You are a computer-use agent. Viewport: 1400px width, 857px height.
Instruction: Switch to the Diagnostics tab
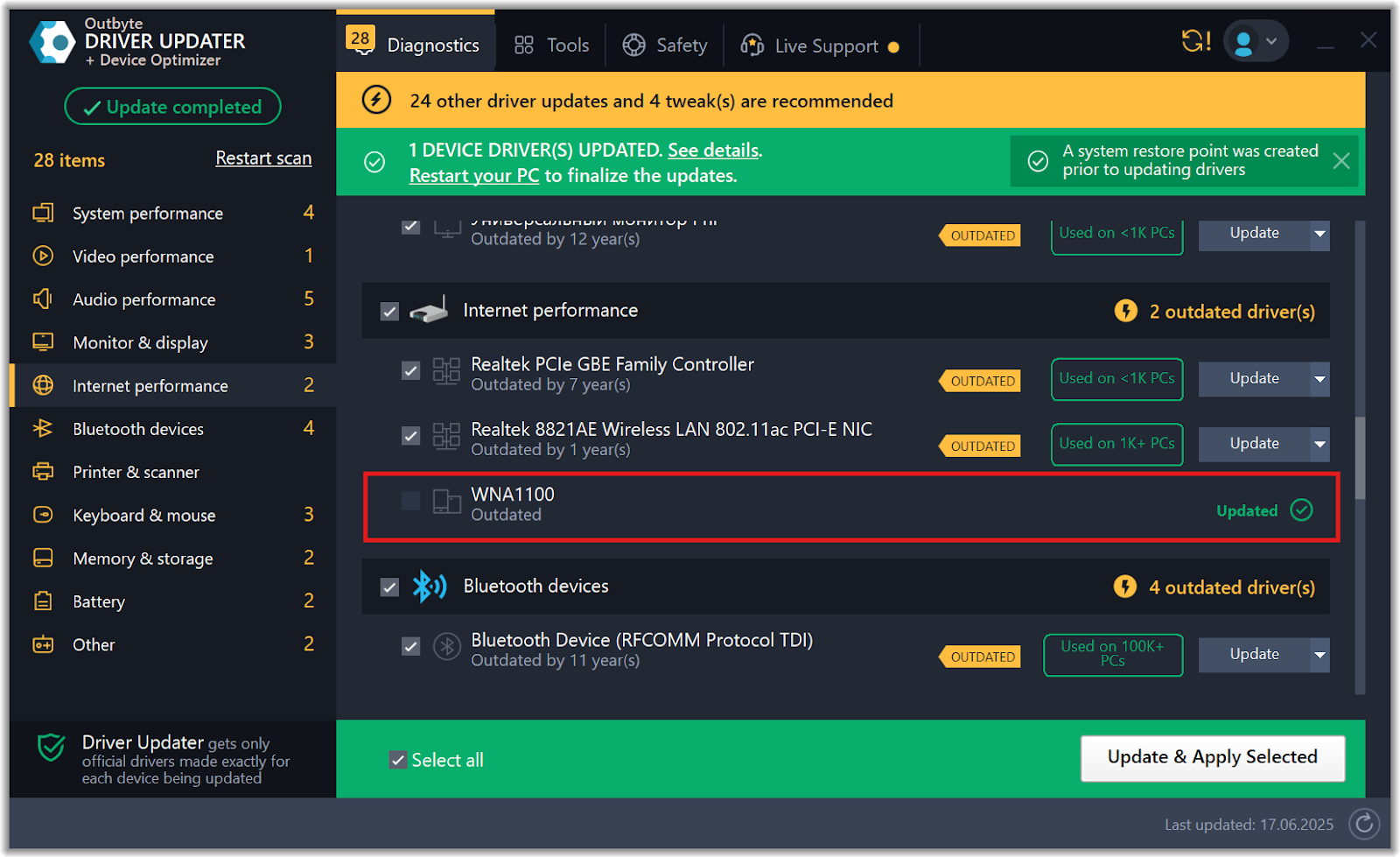coord(415,41)
